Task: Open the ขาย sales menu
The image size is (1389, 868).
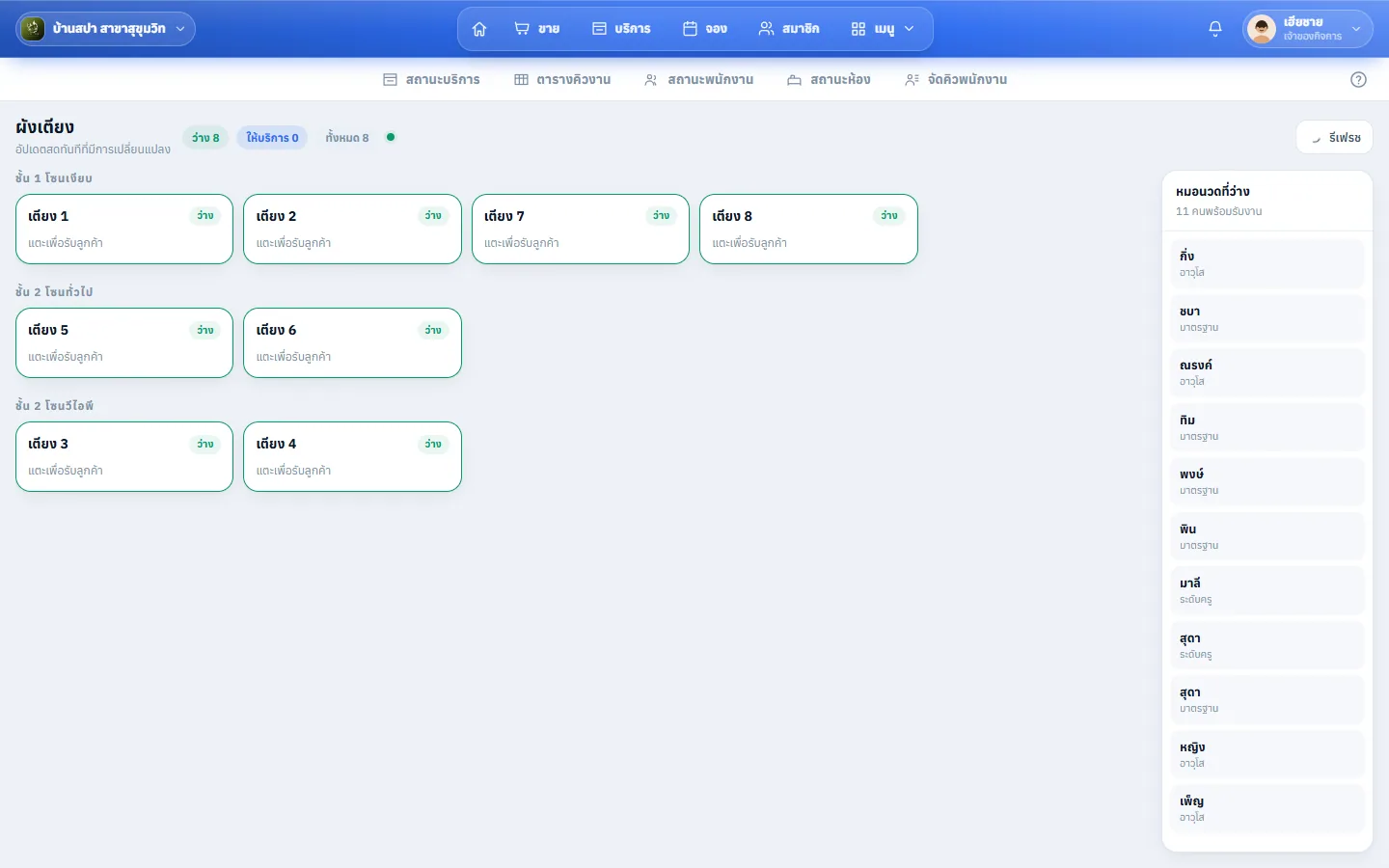Action: (x=536, y=29)
